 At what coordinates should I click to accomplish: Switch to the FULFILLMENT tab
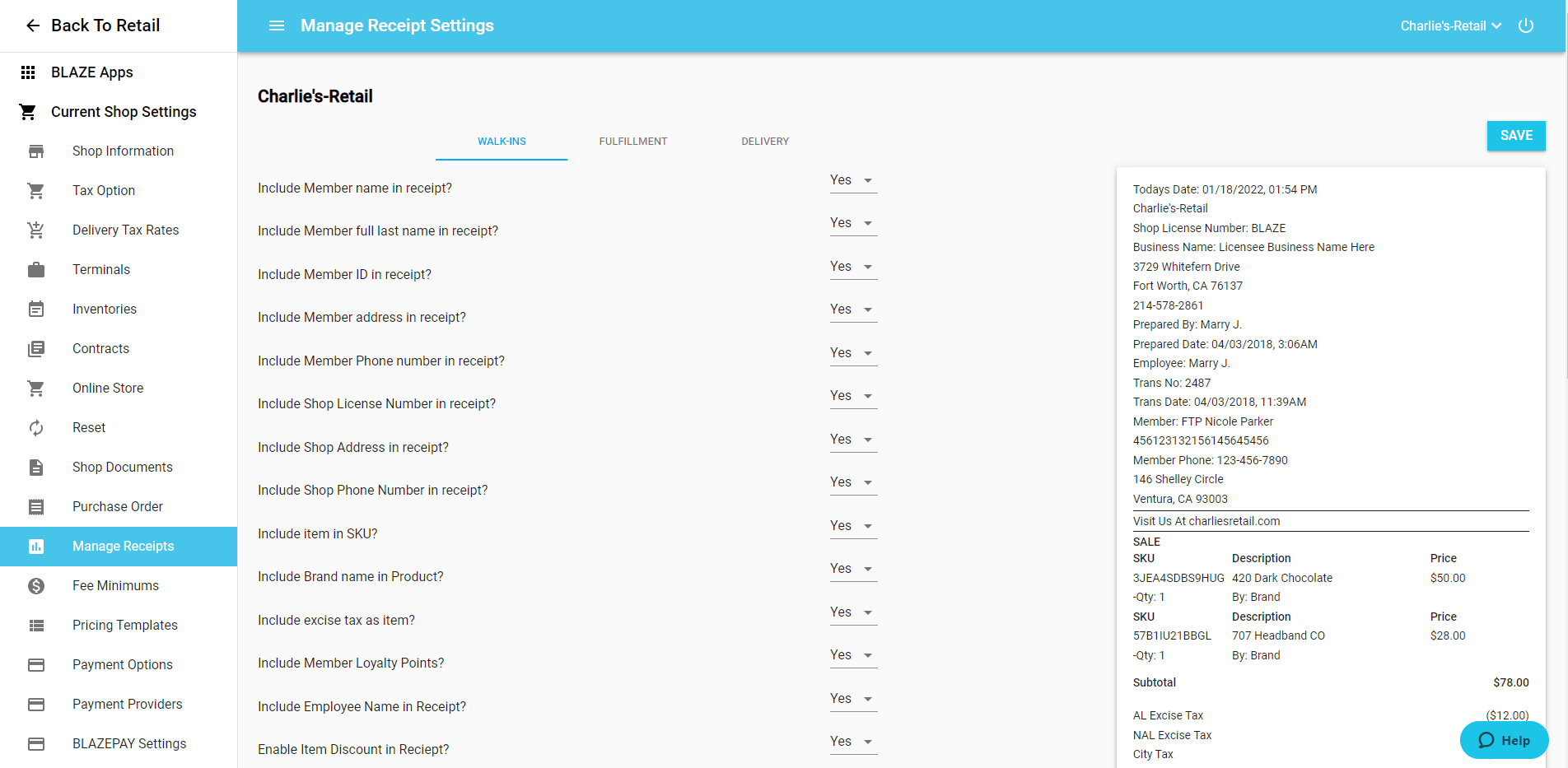pyautogui.click(x=632, y=141)
